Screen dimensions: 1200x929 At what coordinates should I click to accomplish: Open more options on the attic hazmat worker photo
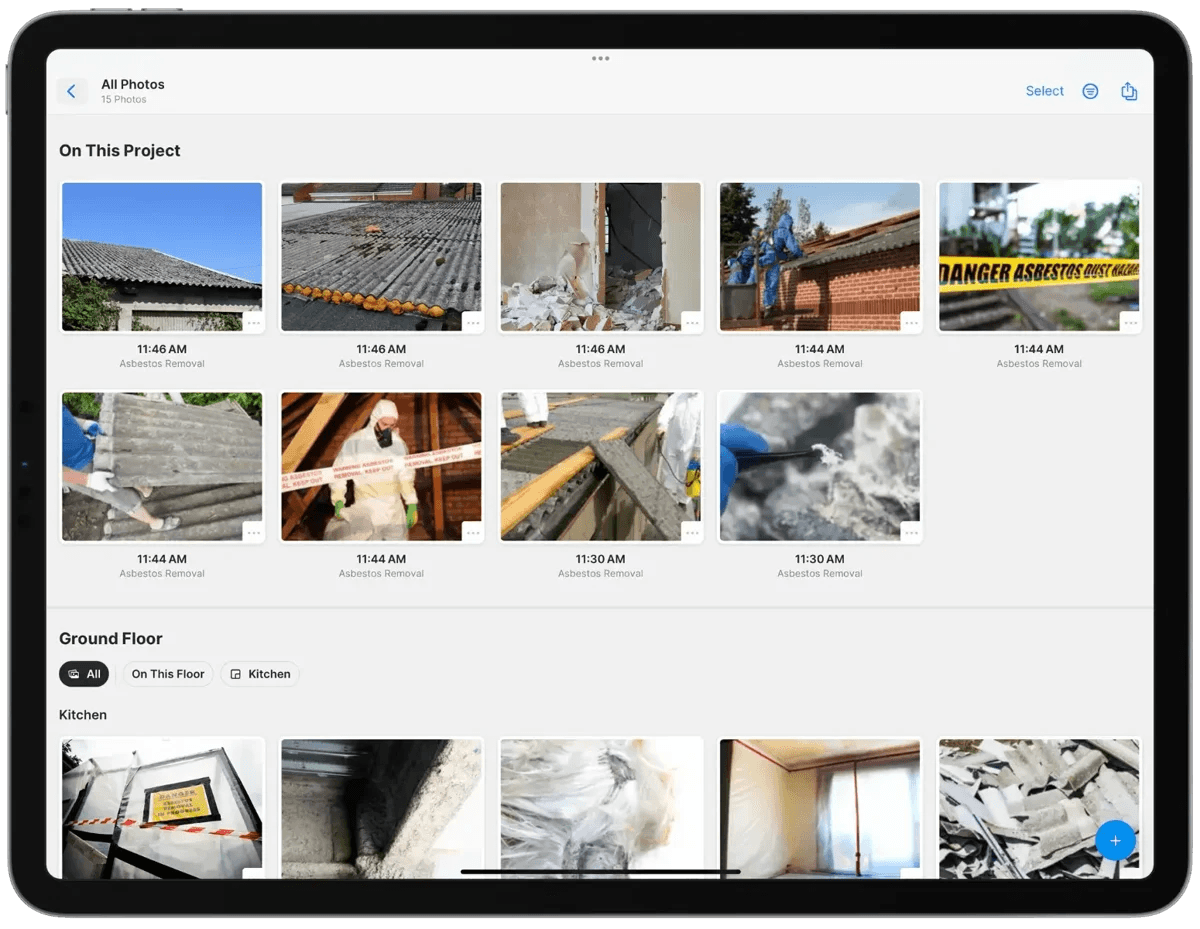click(473, 532)
